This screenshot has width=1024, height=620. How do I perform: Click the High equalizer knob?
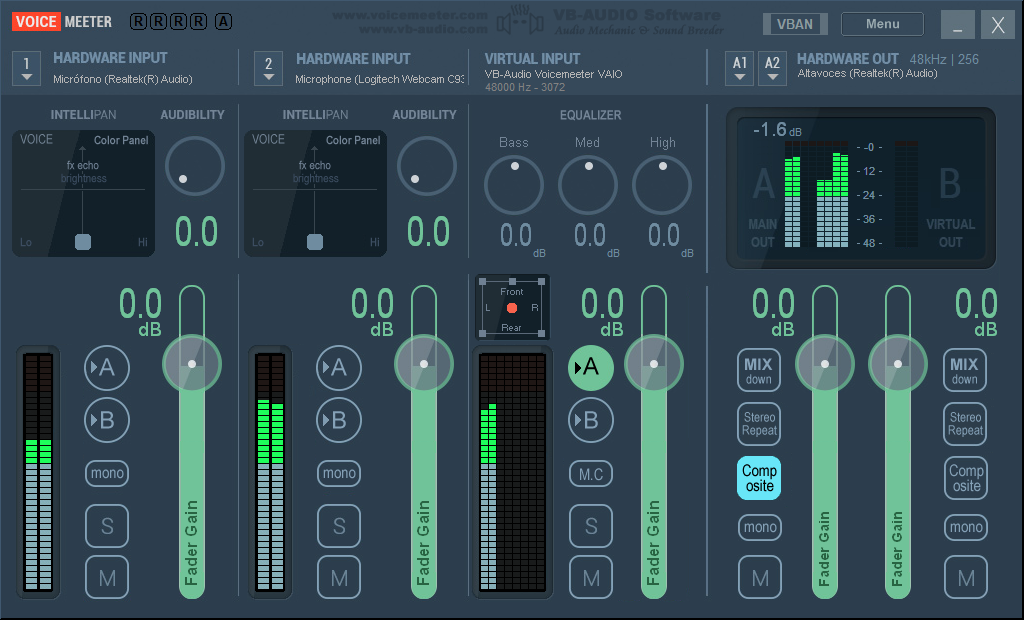pos(662,185)
